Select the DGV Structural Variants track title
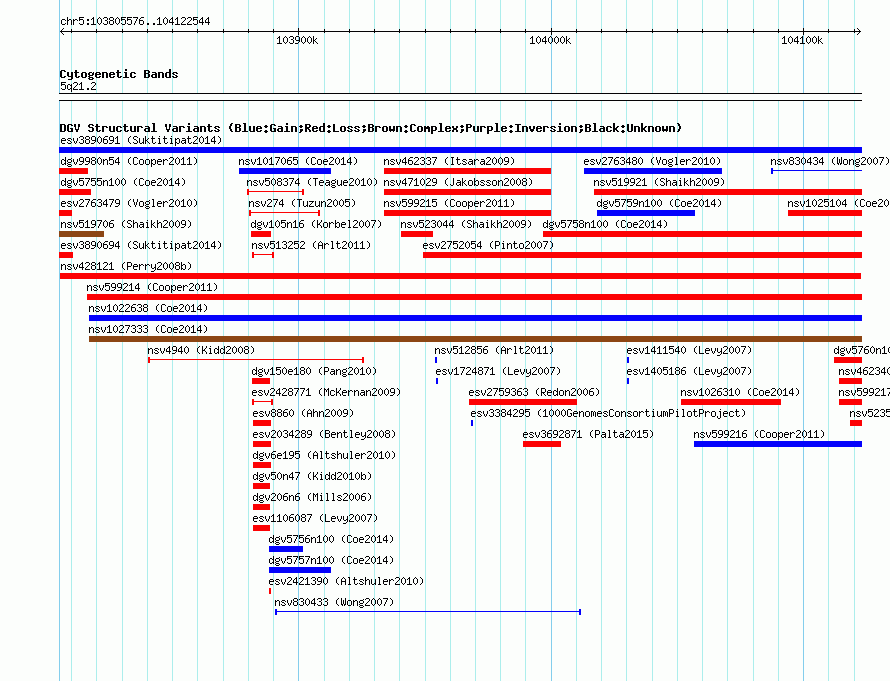Screen dimensions: 890x681 [371, 128]
